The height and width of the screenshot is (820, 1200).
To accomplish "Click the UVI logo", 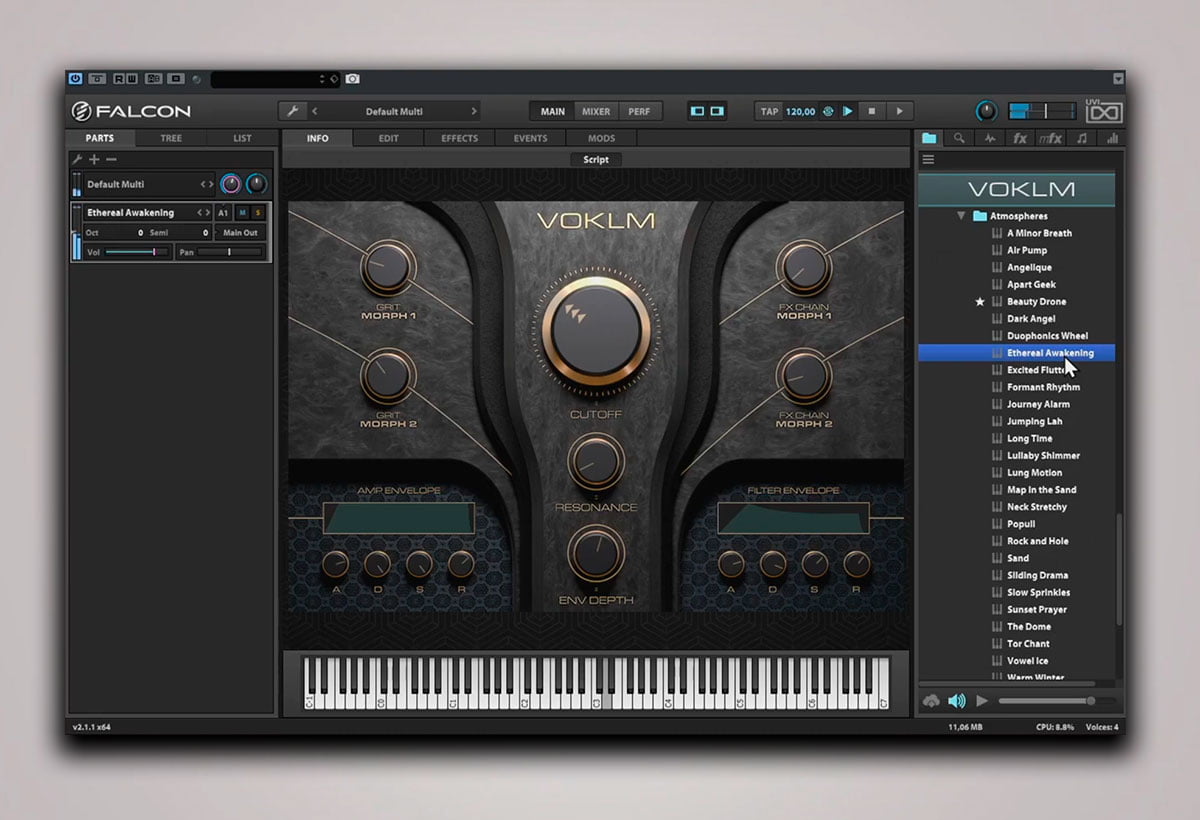I will (x=1104, y=111).
